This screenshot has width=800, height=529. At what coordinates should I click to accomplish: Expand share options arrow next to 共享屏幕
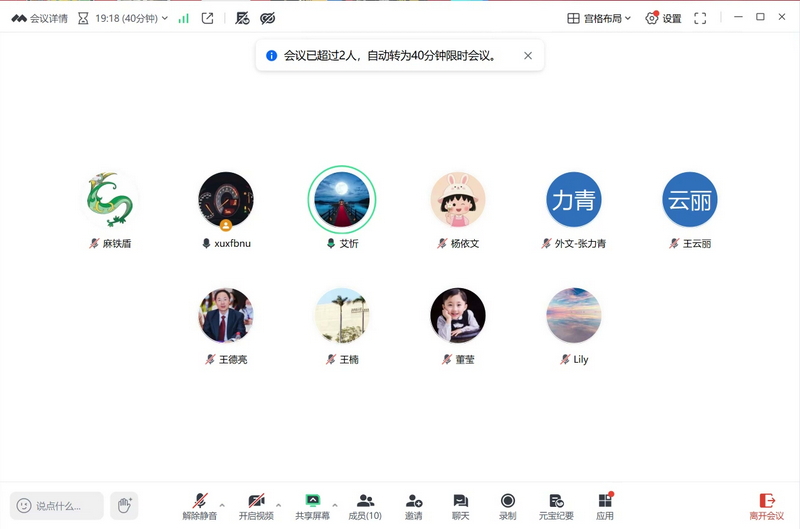(x=335, y=506)
